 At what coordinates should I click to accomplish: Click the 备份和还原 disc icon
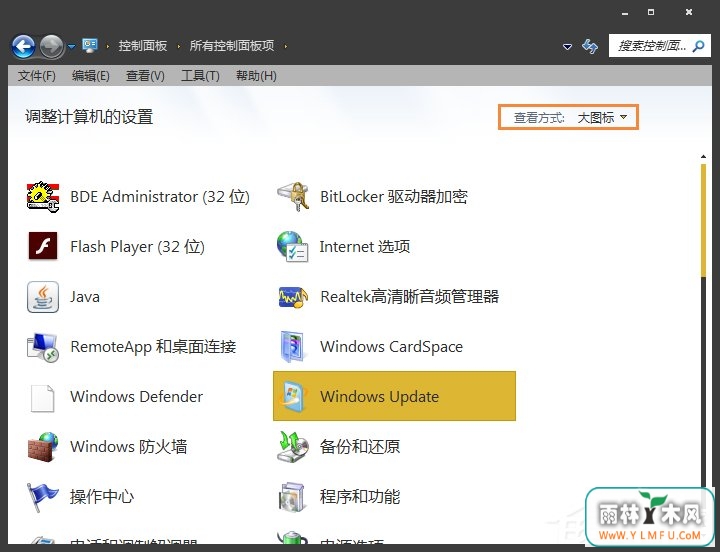pos(293,447)
